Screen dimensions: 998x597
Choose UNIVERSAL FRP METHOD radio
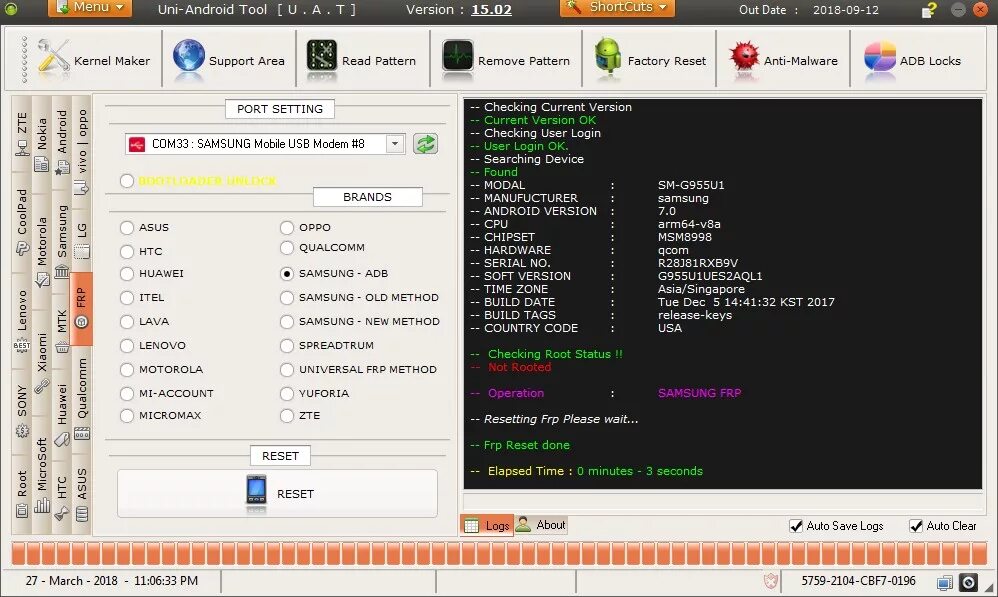pos(287,369)
